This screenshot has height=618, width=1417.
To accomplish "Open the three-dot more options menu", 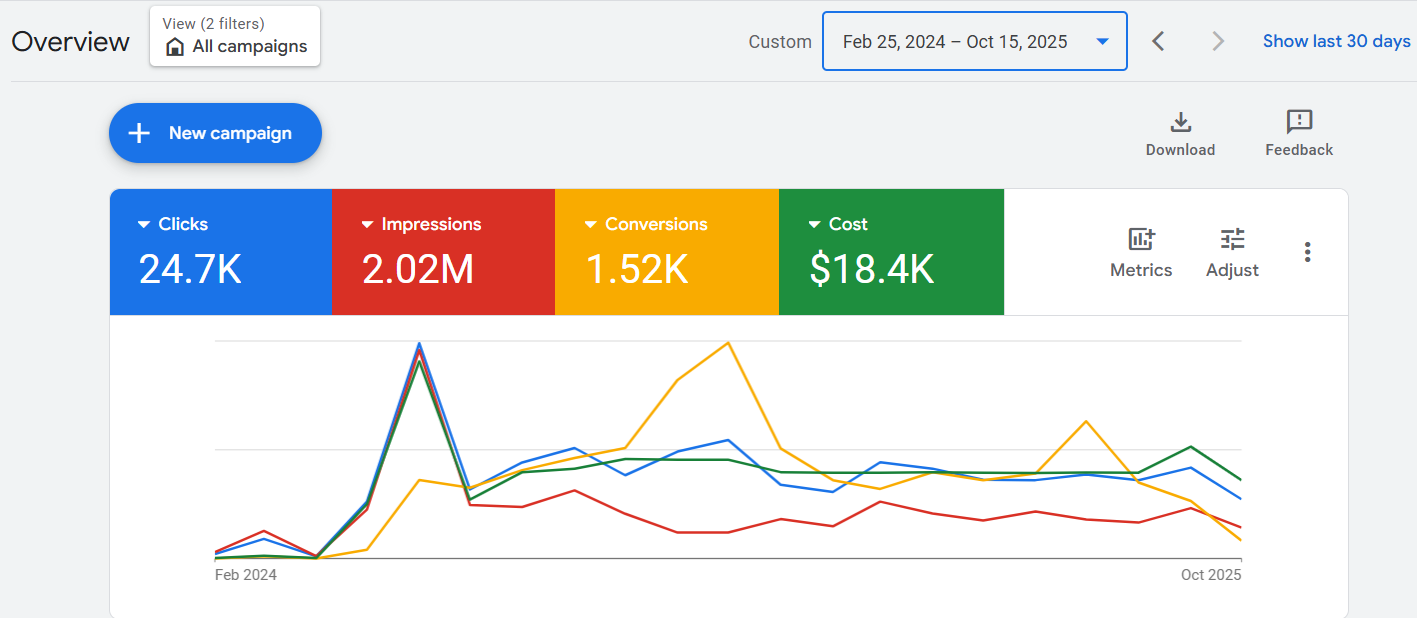I will [1307, 252].
